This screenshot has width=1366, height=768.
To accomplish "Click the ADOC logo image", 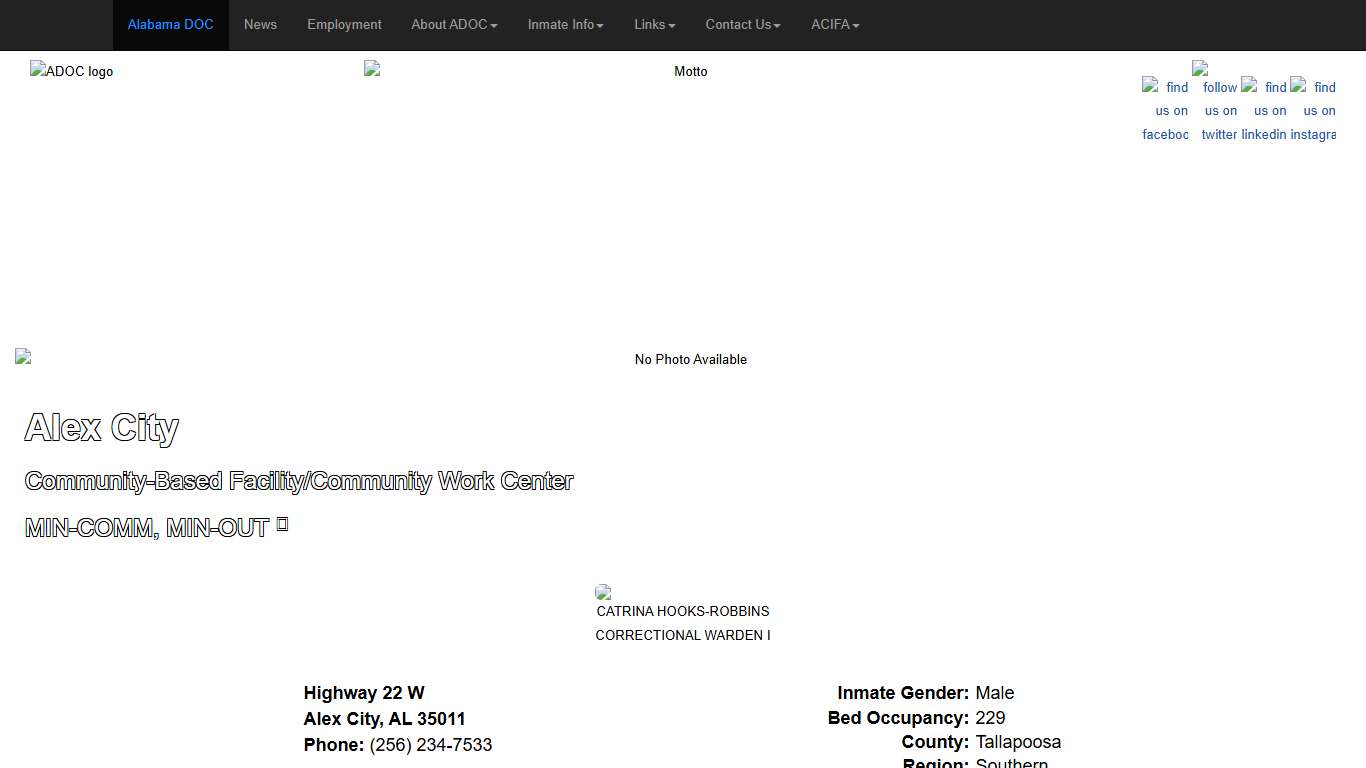I will 71,71.
